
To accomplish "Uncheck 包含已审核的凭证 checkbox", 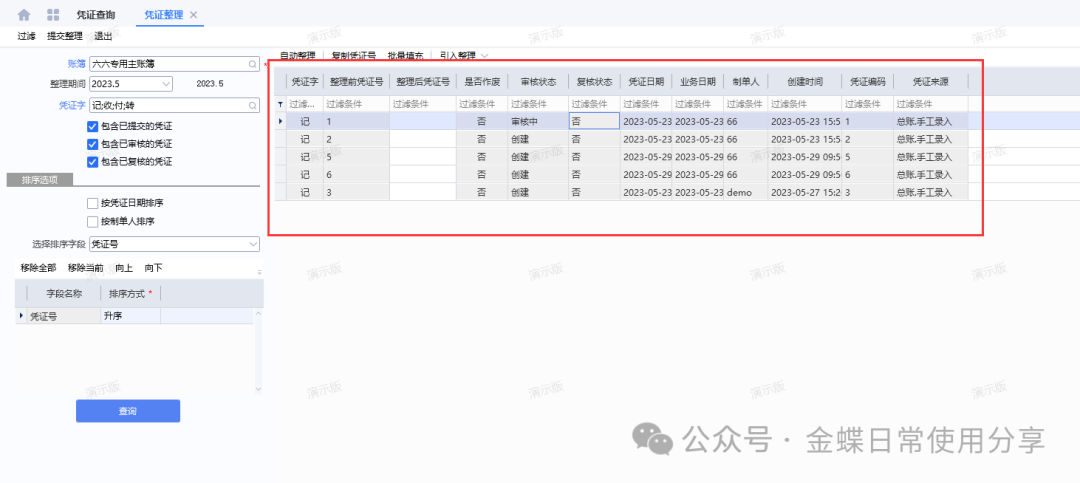I will tap(93, 144).
